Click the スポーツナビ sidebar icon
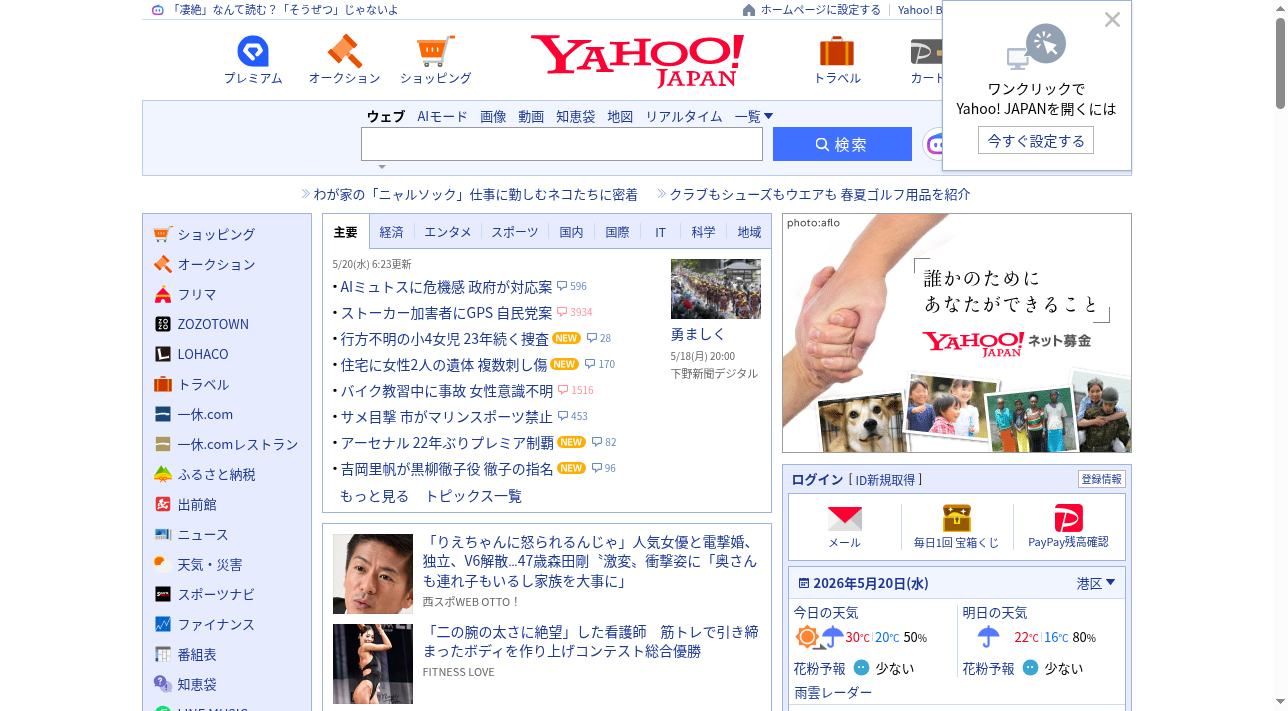 (163, 594)
